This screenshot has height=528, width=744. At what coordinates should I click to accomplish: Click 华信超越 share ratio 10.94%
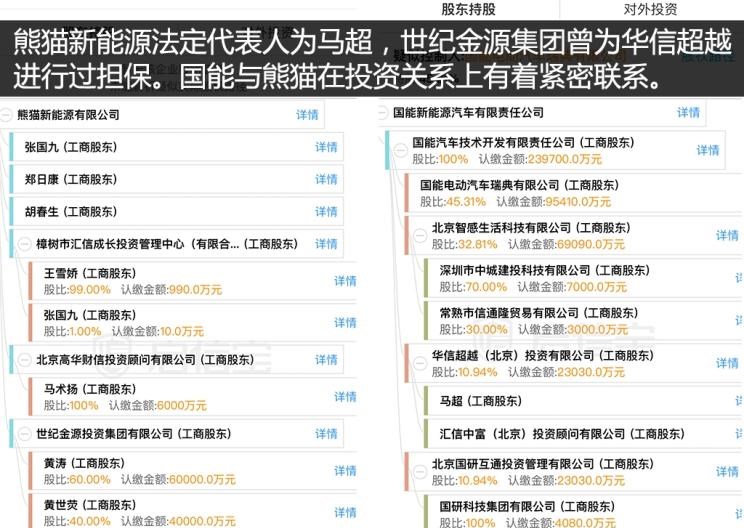(478, 372)
